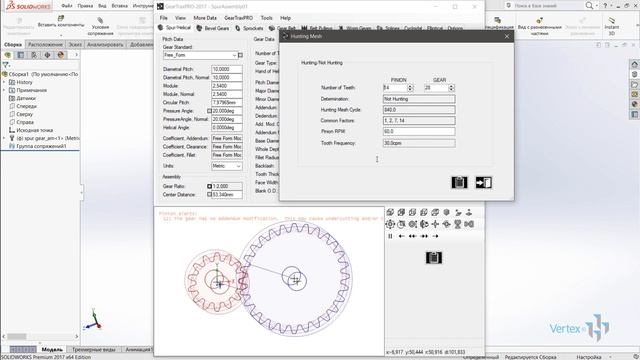Click the Pinion RPM input field
The width and height of the screenshot is (640, 360).
click(419, 131)
